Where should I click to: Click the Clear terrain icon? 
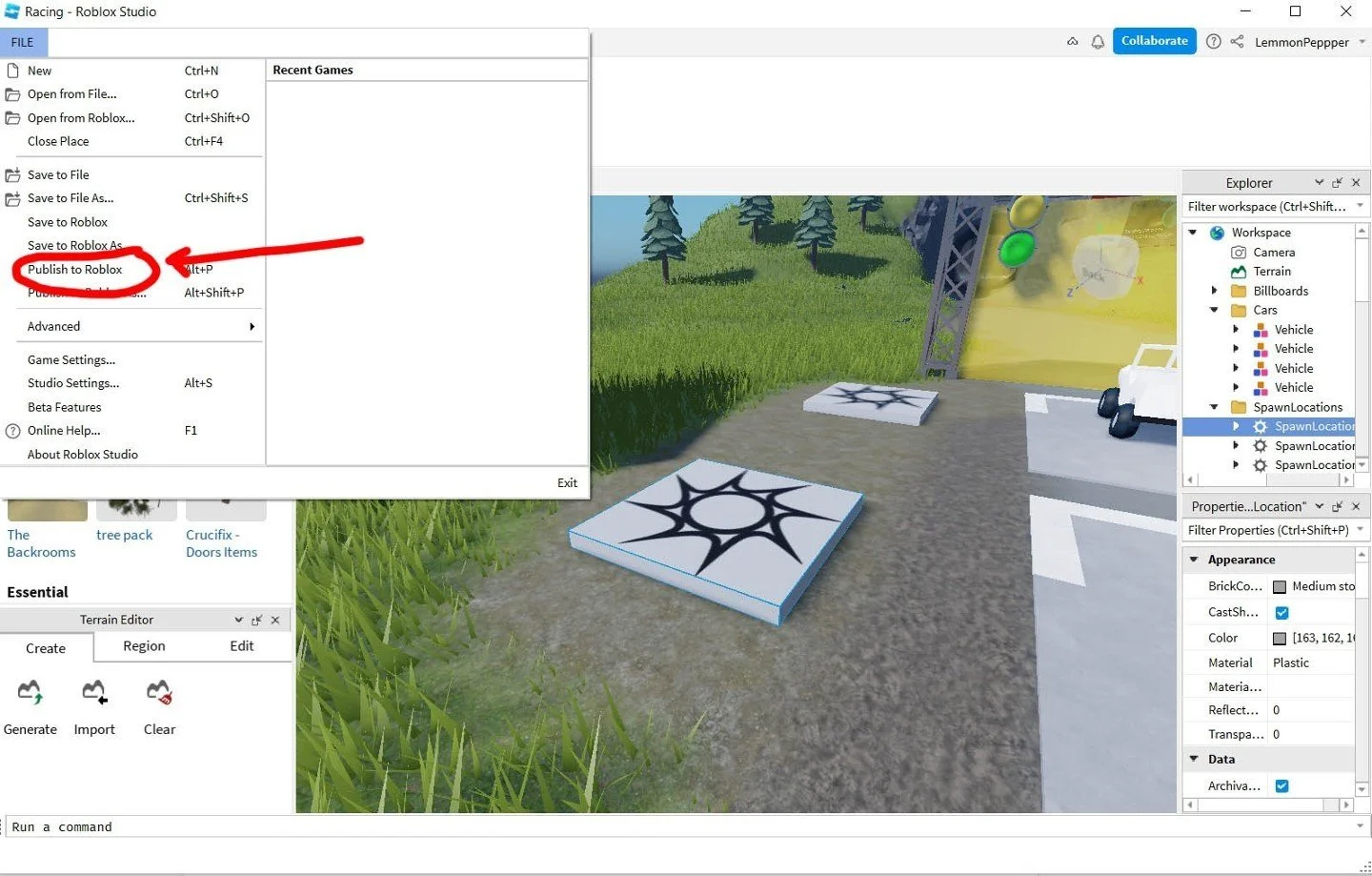point(159,693)
